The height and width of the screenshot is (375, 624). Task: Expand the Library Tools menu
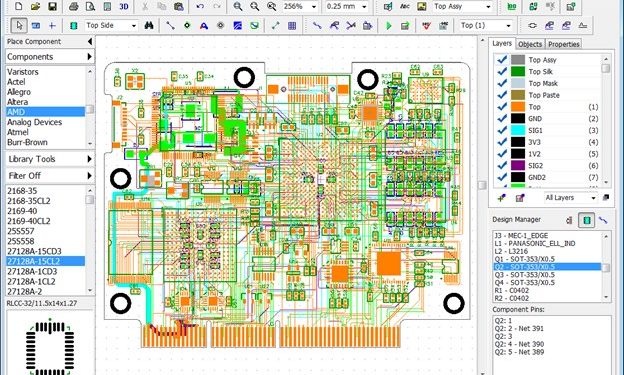(x=50, y=159)
